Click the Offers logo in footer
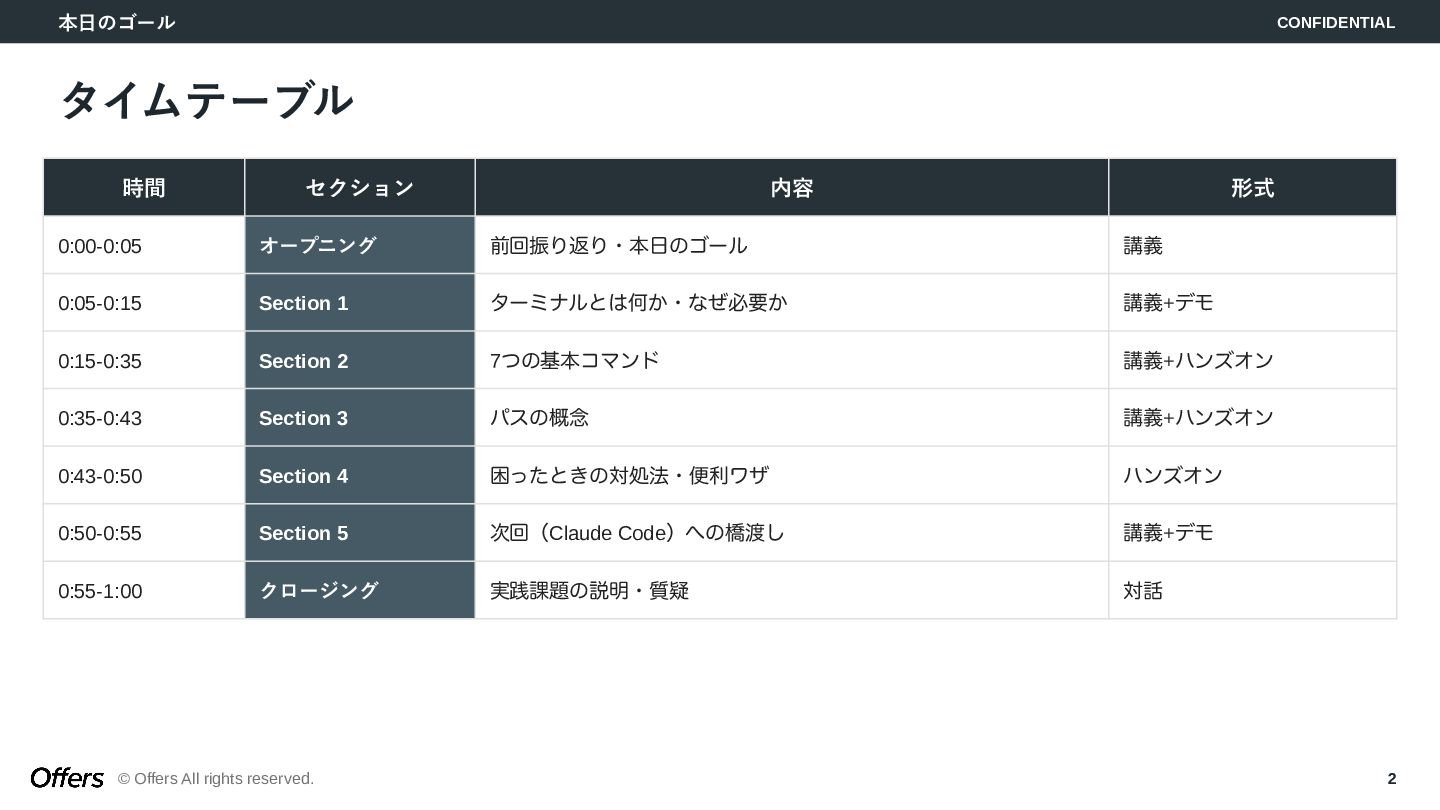Image resolution: width=1440 pixels, height=810 pixels. point(67,778)
